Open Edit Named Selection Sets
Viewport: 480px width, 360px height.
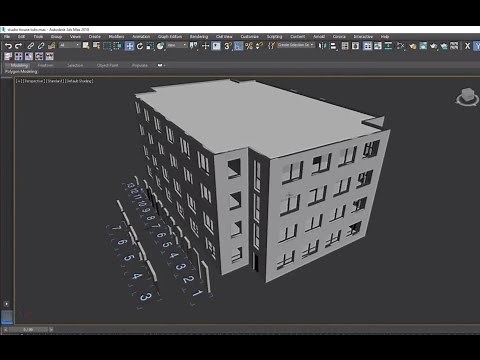click(x=271, y=46)
